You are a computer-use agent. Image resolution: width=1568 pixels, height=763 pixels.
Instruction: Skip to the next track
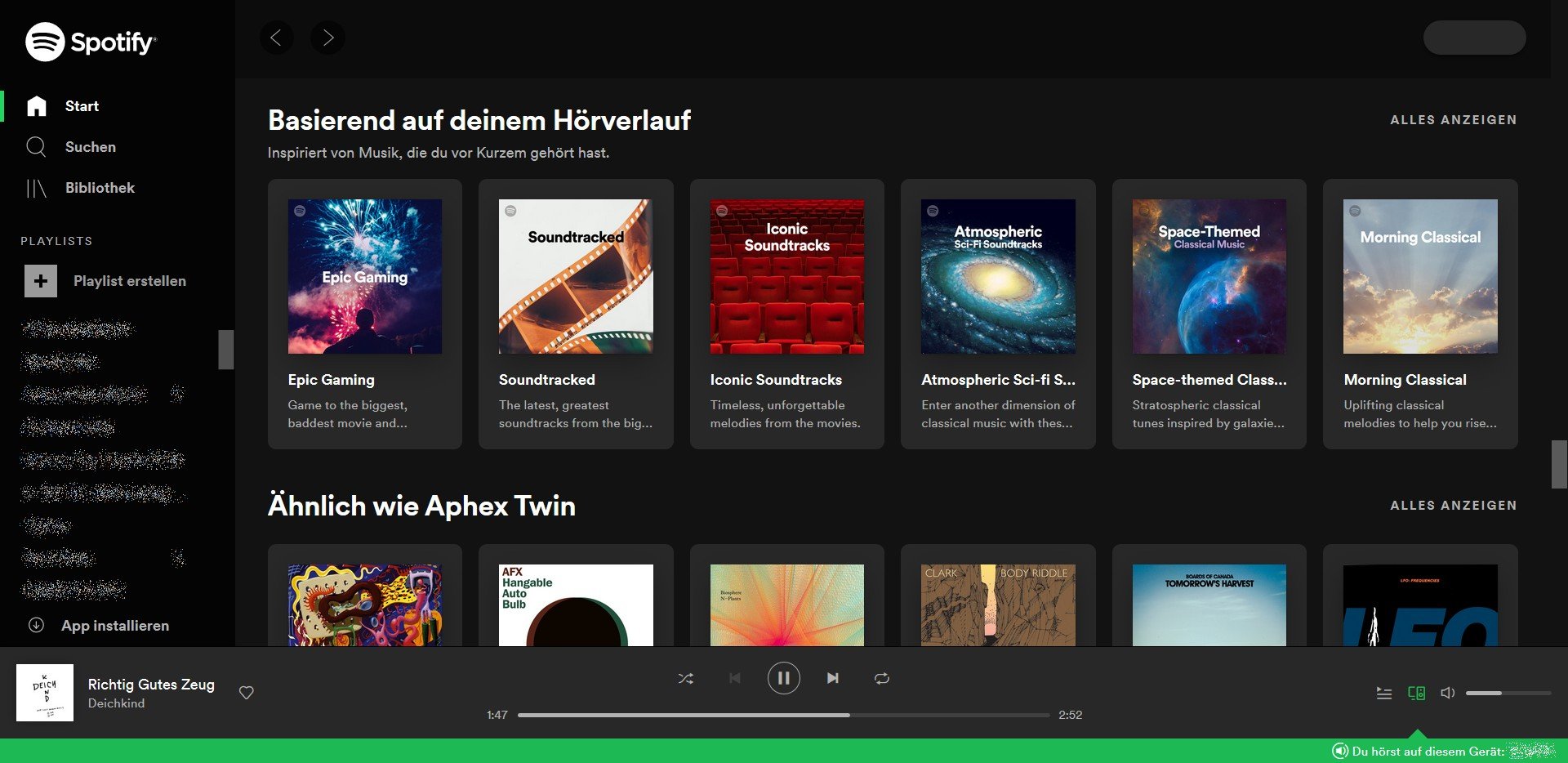click(x=832, y=678)
